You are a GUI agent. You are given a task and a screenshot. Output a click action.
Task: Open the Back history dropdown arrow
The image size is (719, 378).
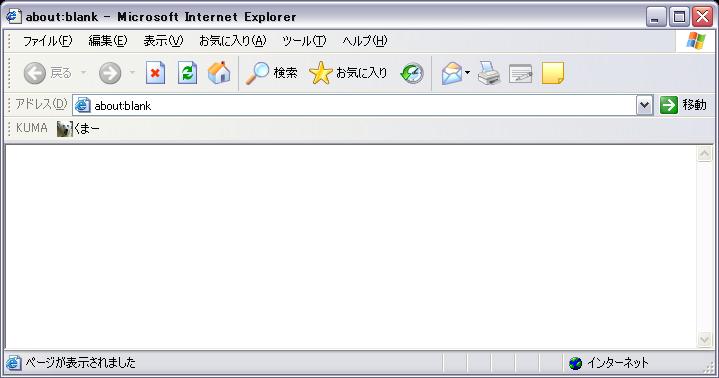(x=83, y=72)
